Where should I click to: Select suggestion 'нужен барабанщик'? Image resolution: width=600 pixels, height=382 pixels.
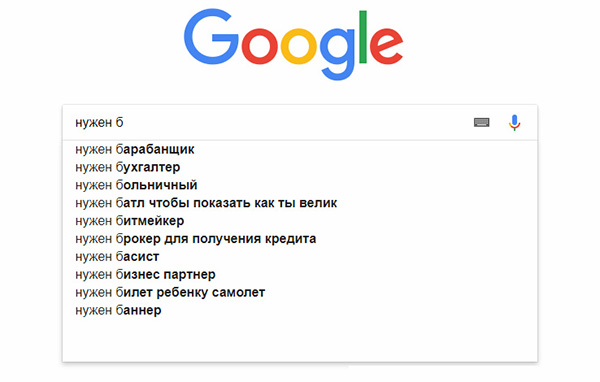pos(135,149)
